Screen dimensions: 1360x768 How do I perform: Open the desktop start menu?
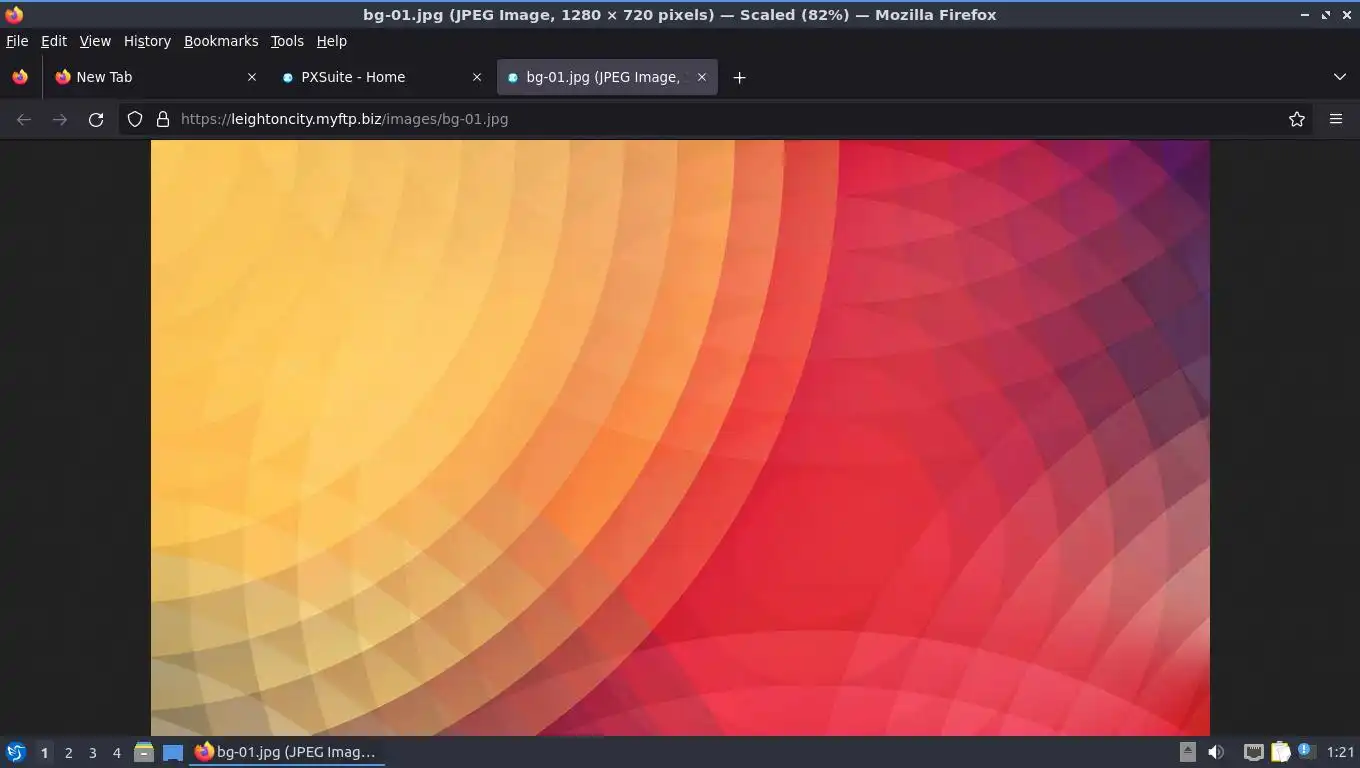[16, 752]
